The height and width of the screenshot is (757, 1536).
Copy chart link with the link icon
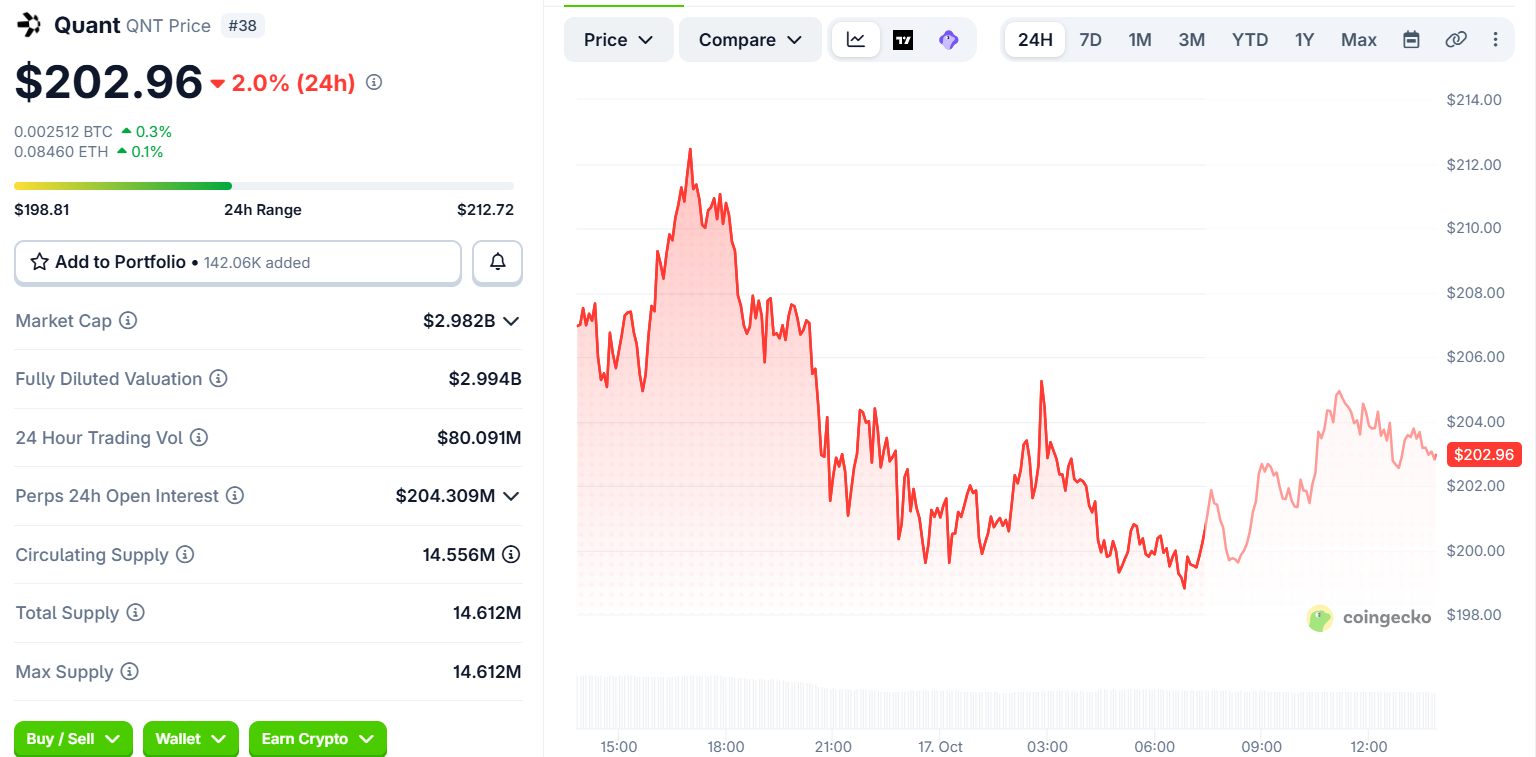(1456, 40)
